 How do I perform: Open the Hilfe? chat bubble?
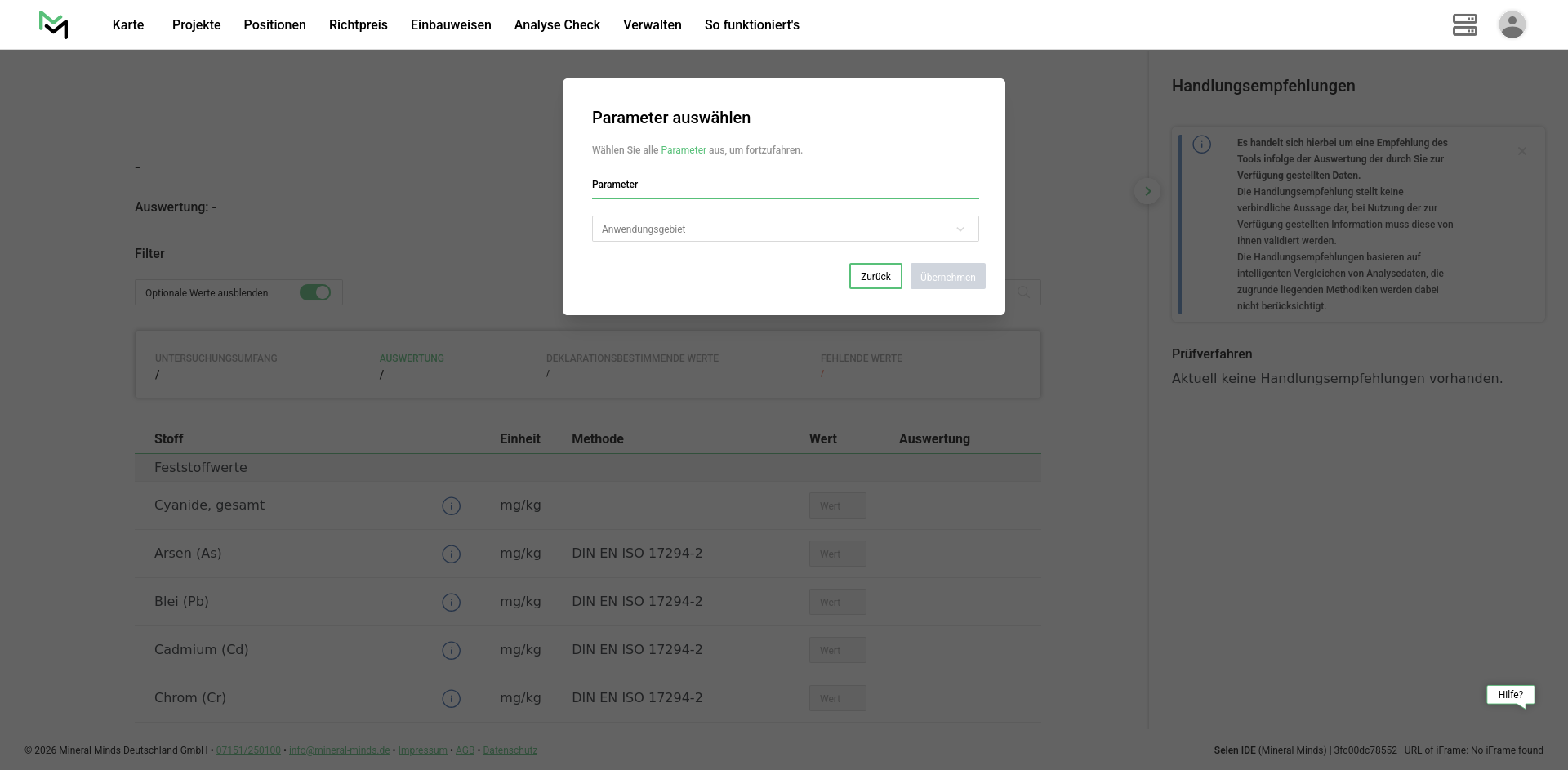pos(1510,695)
